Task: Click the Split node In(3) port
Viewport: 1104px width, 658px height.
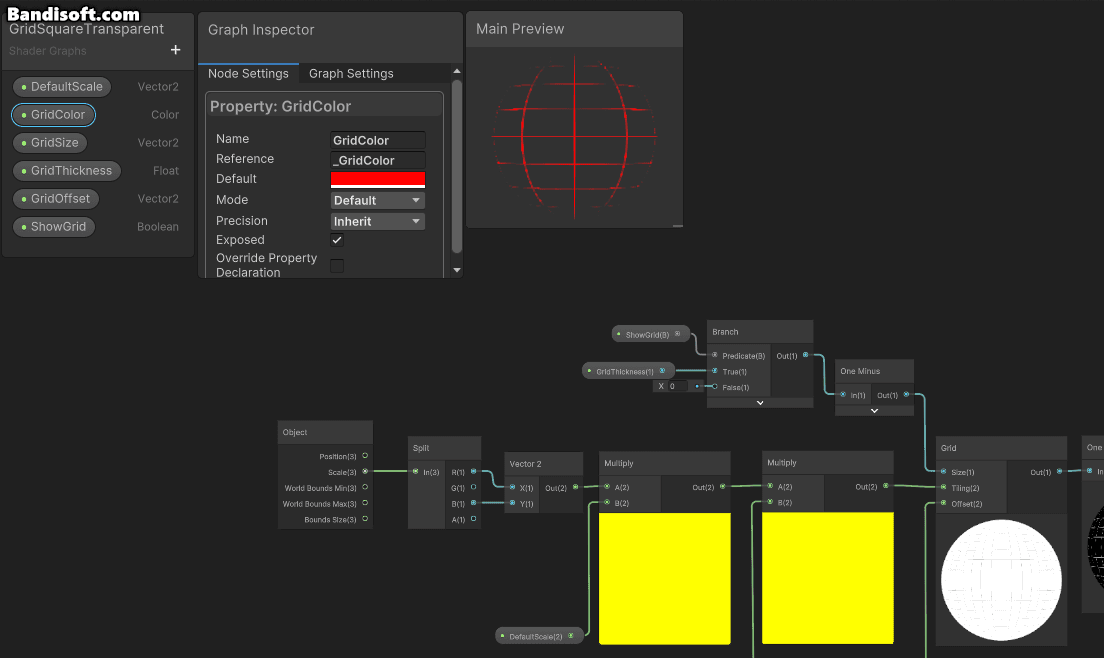Action: tap(415, 472)
